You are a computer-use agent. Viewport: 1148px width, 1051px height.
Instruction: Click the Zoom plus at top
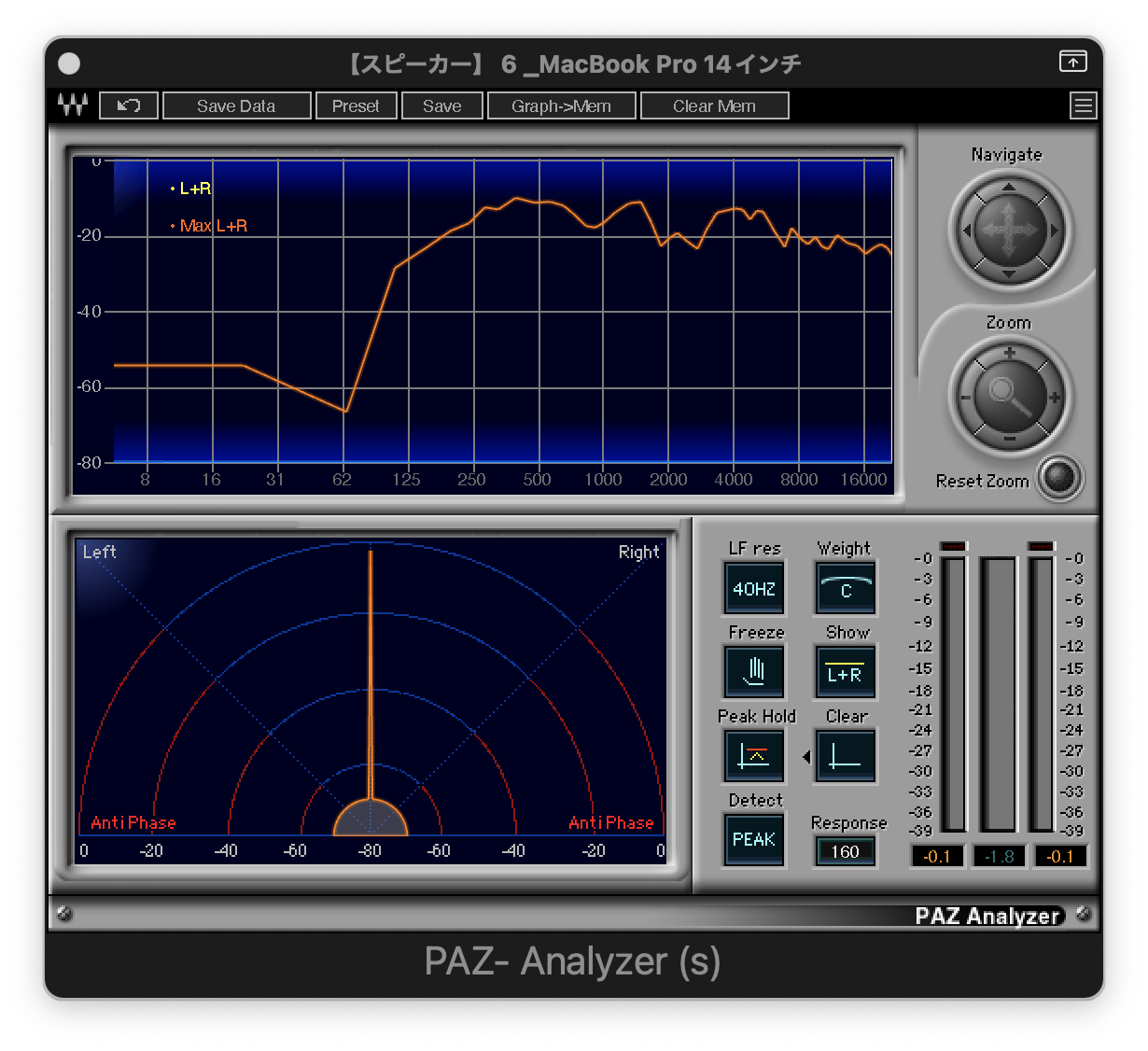[1009, 353]
